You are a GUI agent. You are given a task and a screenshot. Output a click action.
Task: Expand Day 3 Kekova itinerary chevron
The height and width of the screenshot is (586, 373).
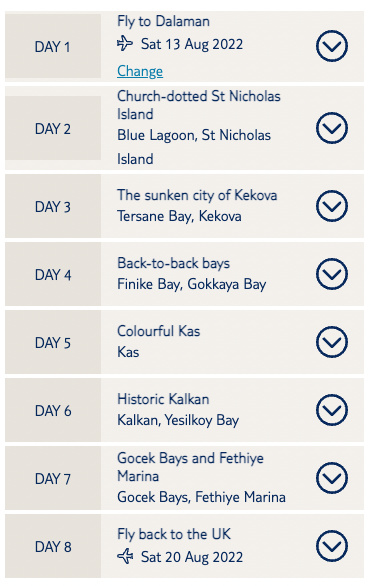[332, 206]
